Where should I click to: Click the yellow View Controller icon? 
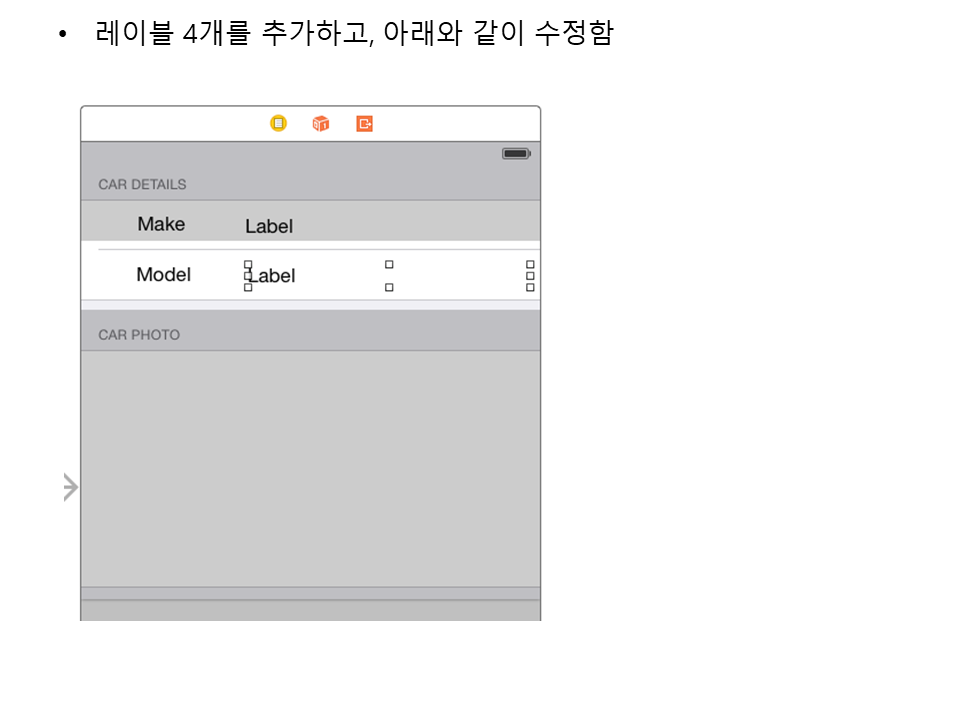click(x=278, y=124)
